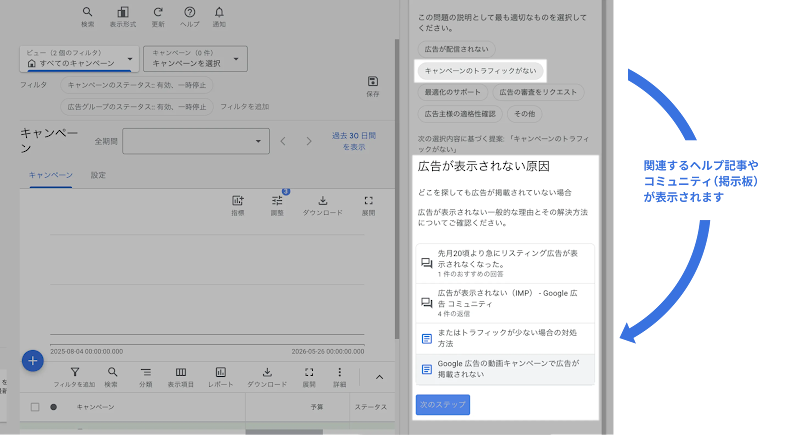800x435 pixels.
Task: Click 過去 30 日間を表示 link
Action: click(354, 141)
